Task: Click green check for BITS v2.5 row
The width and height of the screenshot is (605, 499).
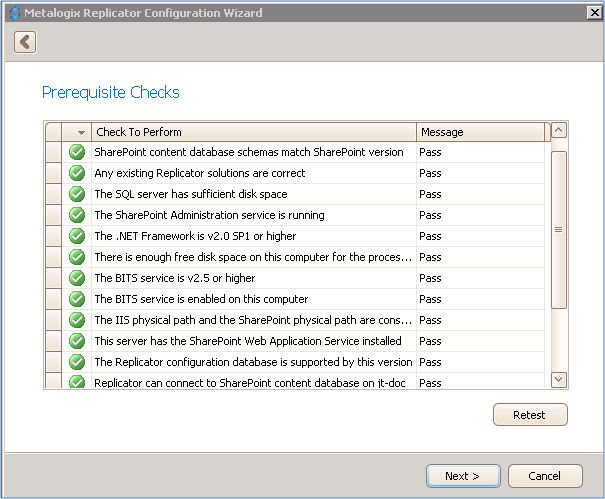Action: coord(77,278)
